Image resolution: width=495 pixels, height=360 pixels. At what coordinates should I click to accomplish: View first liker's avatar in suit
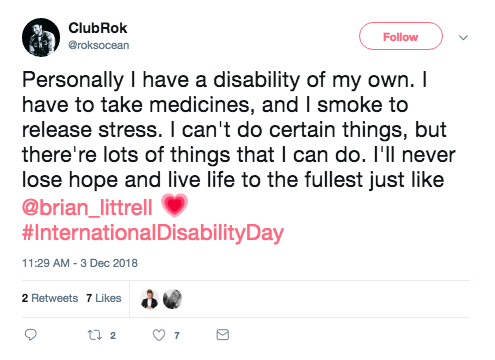[149, 299]
